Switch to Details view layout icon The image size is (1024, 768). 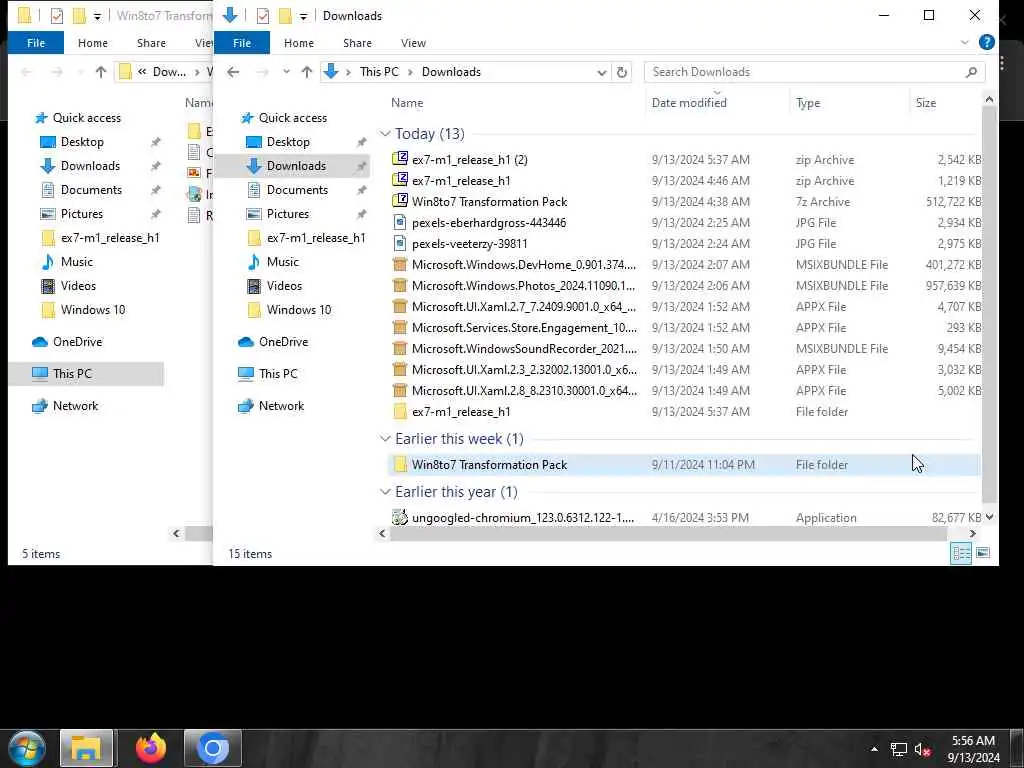point(961,553)
